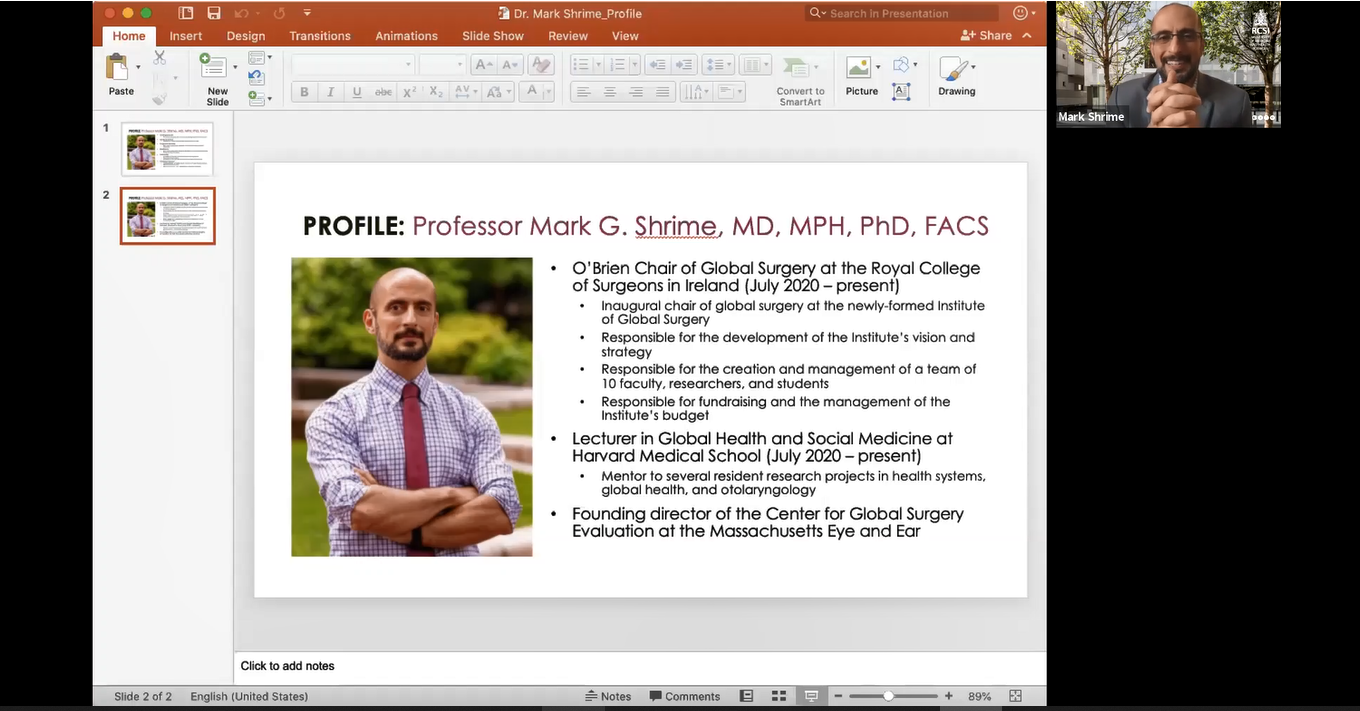Screen dimensions: 1360x711
Task: Click the Redo icon in title bar
Action: click(x=277, y=13)
